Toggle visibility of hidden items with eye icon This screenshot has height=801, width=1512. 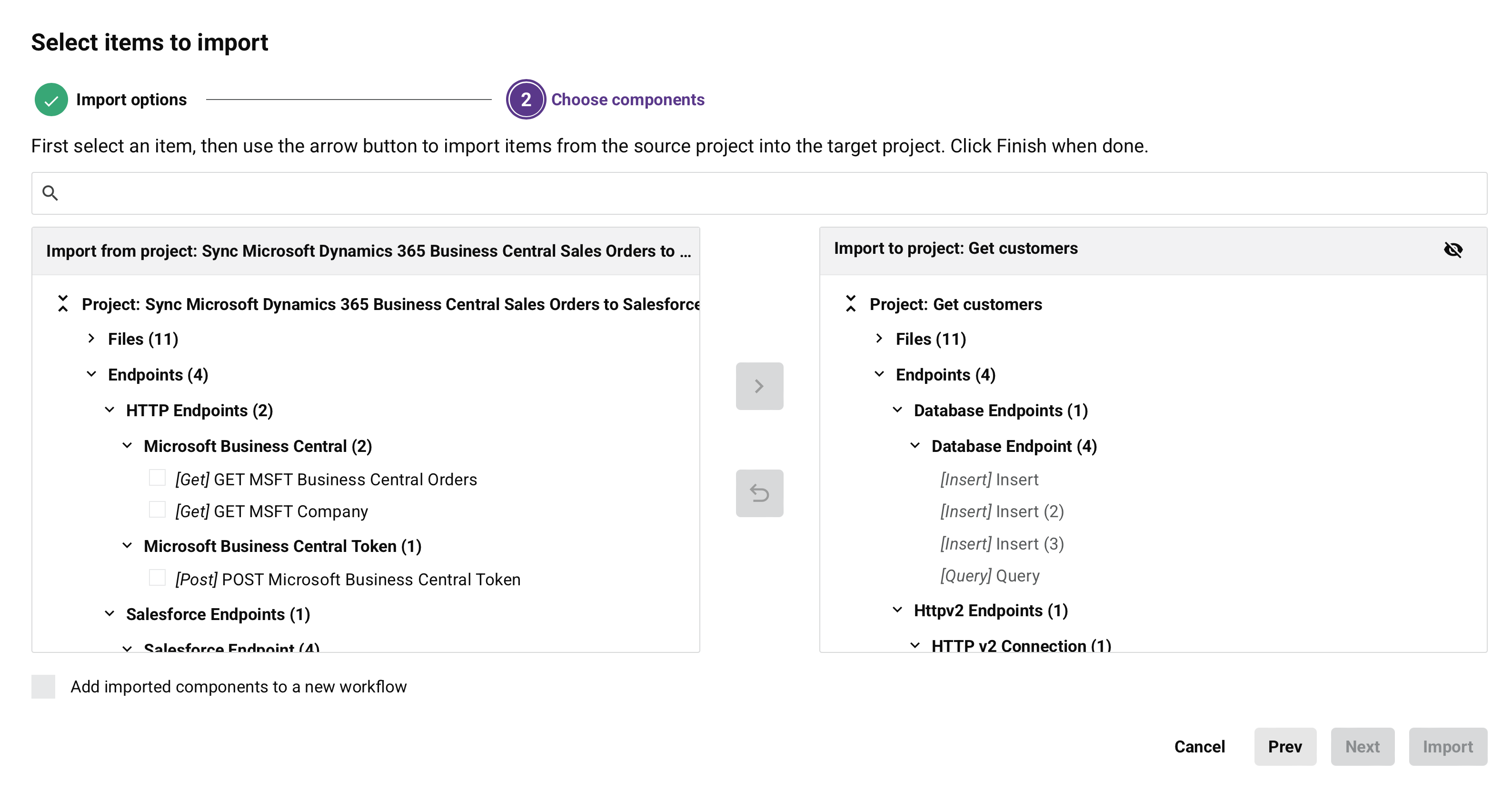tap(1454, 250)
